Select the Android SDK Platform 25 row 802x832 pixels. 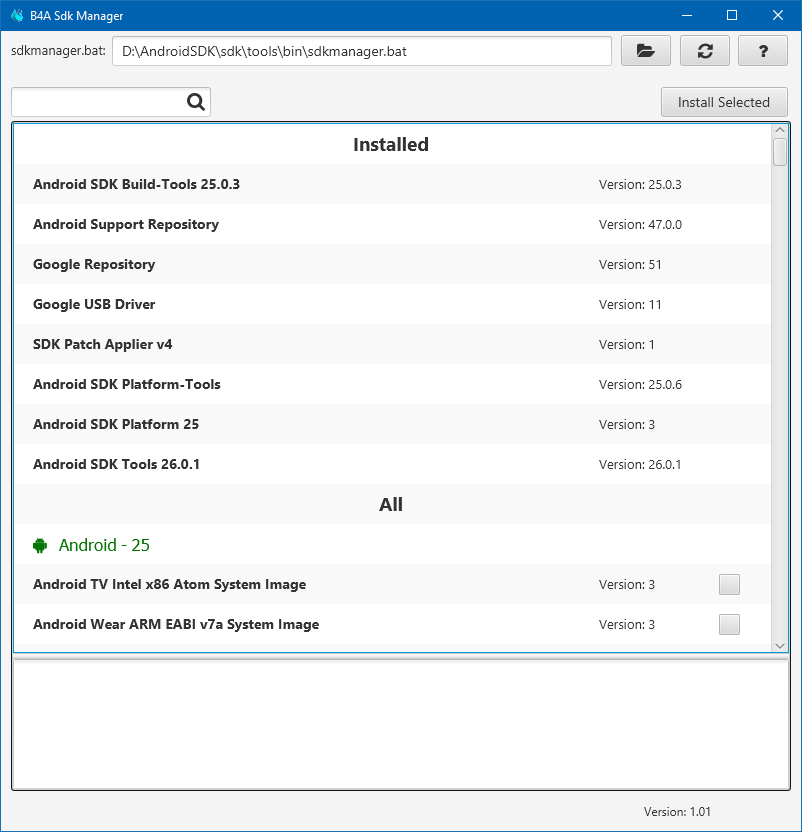click(x=392, y=424)
